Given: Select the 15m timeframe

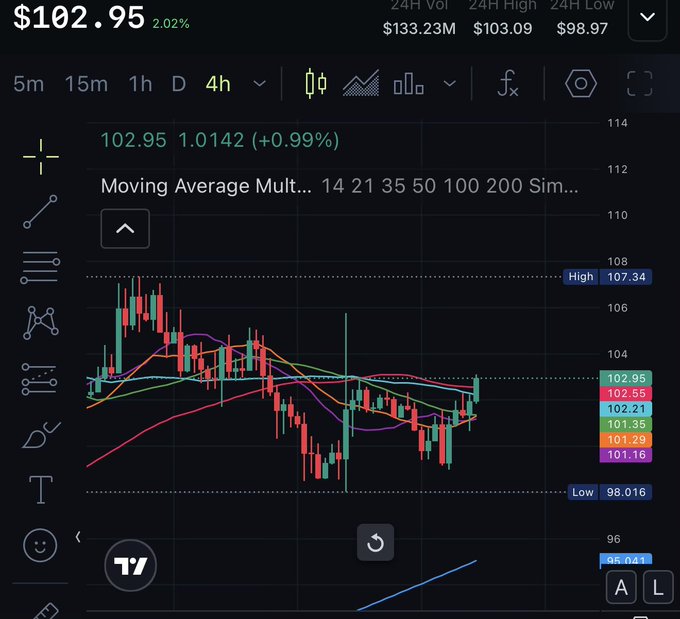Looking at the screenshot, I should coord(86,84).
